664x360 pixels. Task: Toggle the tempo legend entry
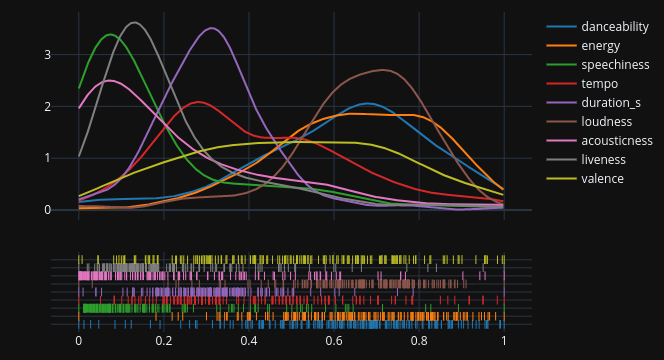pos(582,84)
